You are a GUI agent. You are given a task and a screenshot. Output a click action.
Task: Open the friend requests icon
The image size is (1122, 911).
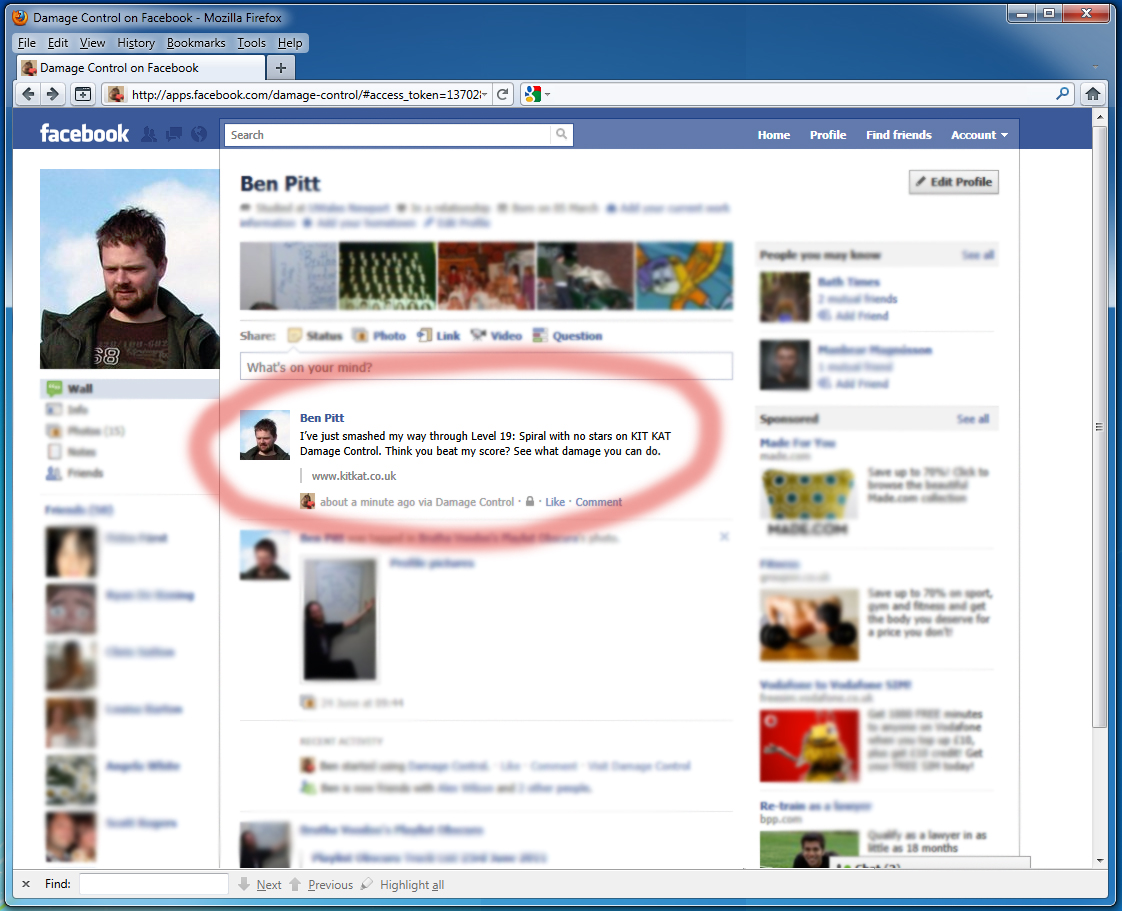pos(149,134)
